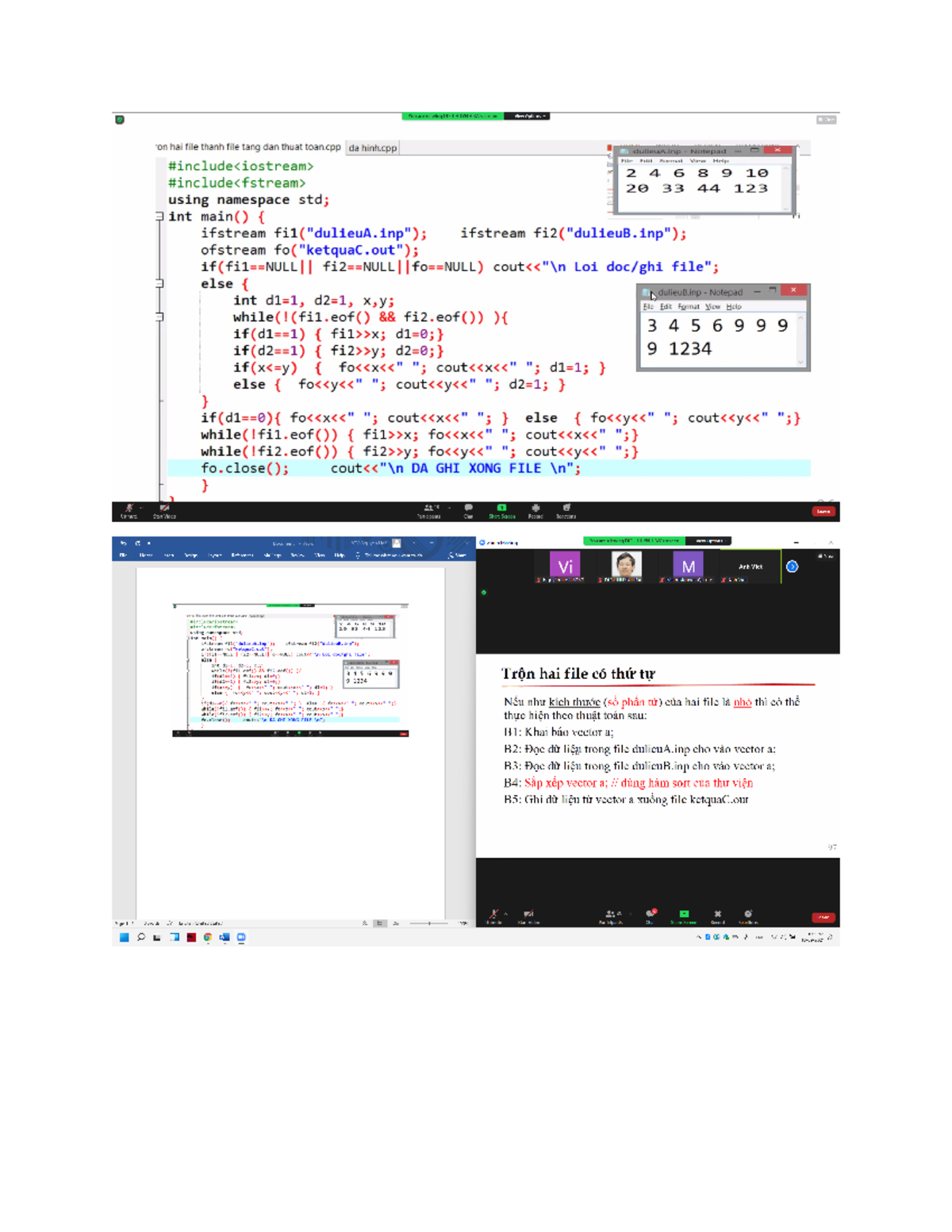Open the View menu in dulieuB.inp Notepad
This screenshot has height=1232, width=952.
pos(712,306)
